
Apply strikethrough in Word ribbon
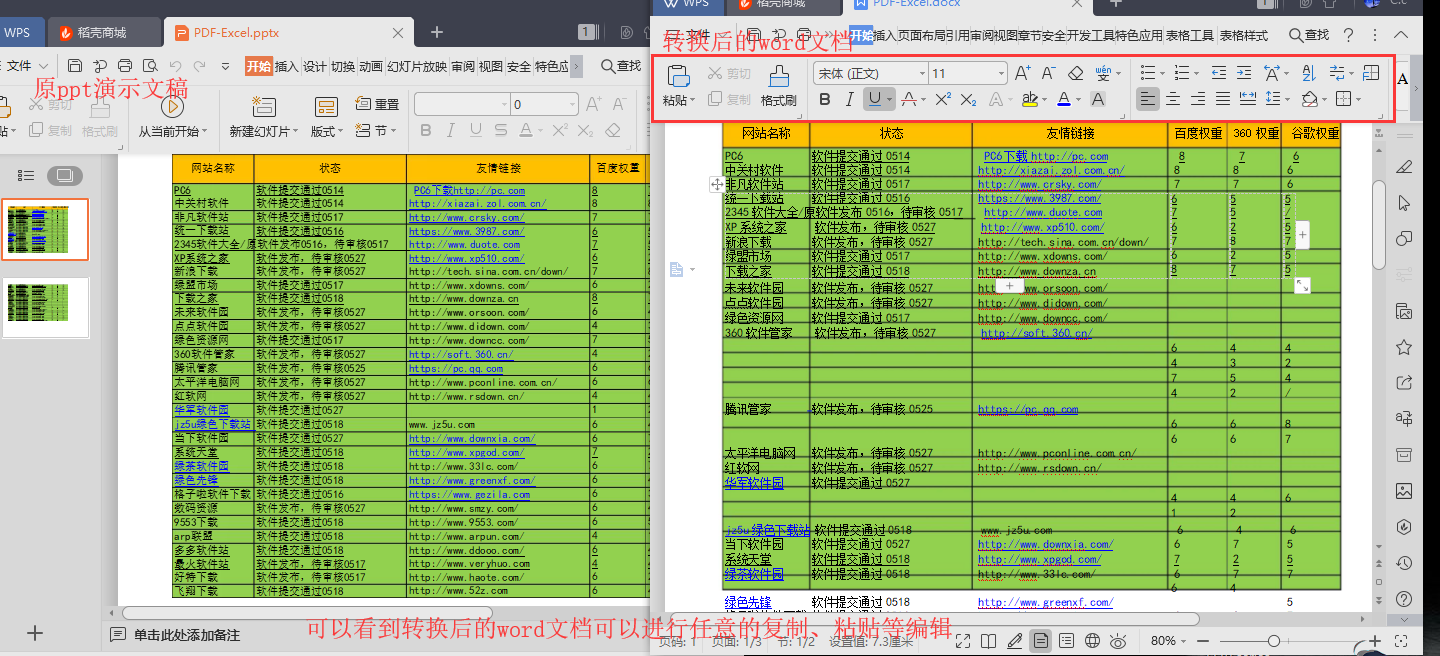pyautogui.click(x=908, y=99)
